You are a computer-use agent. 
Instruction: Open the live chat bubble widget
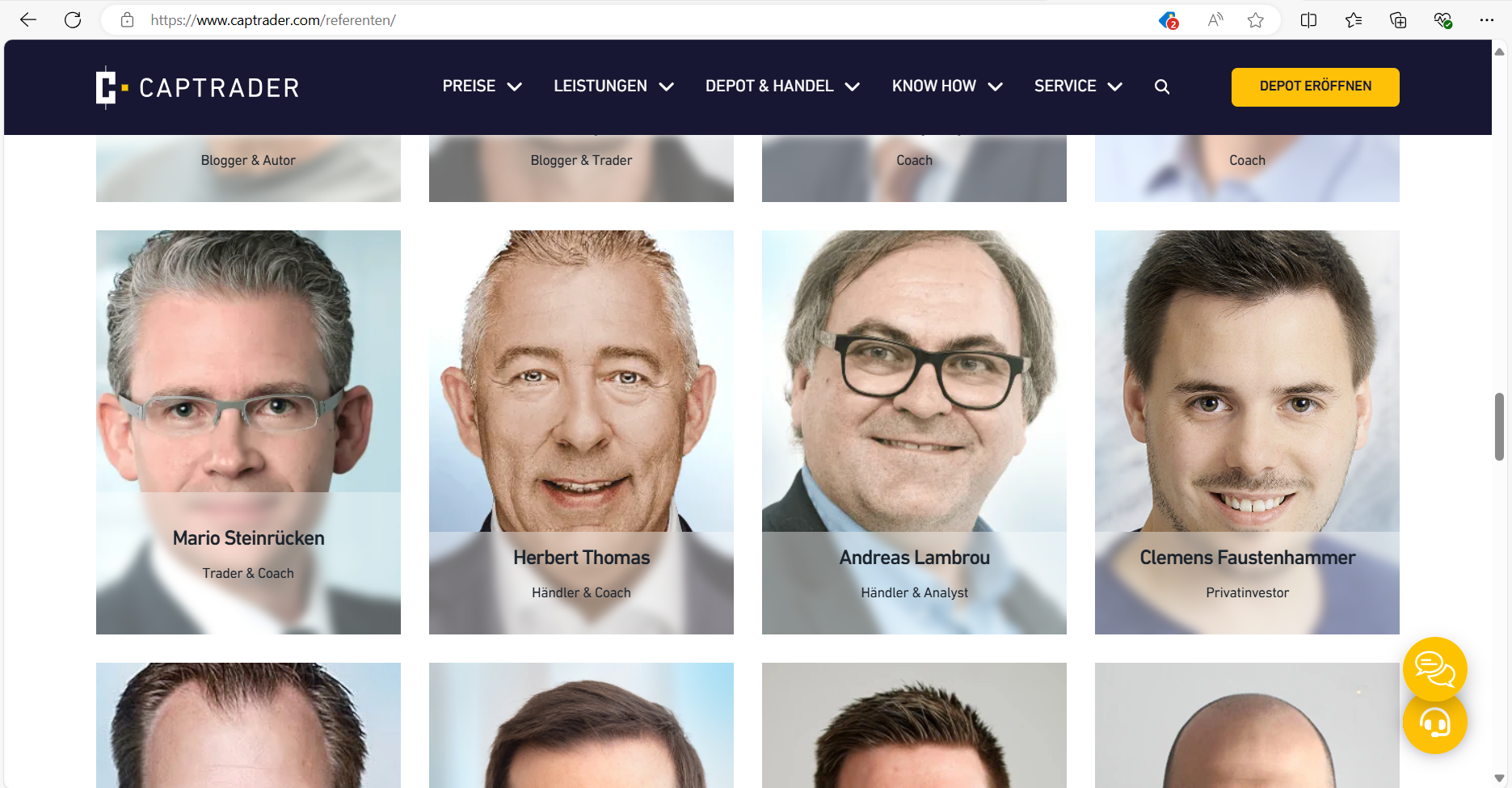click(x=1434, y=669)
